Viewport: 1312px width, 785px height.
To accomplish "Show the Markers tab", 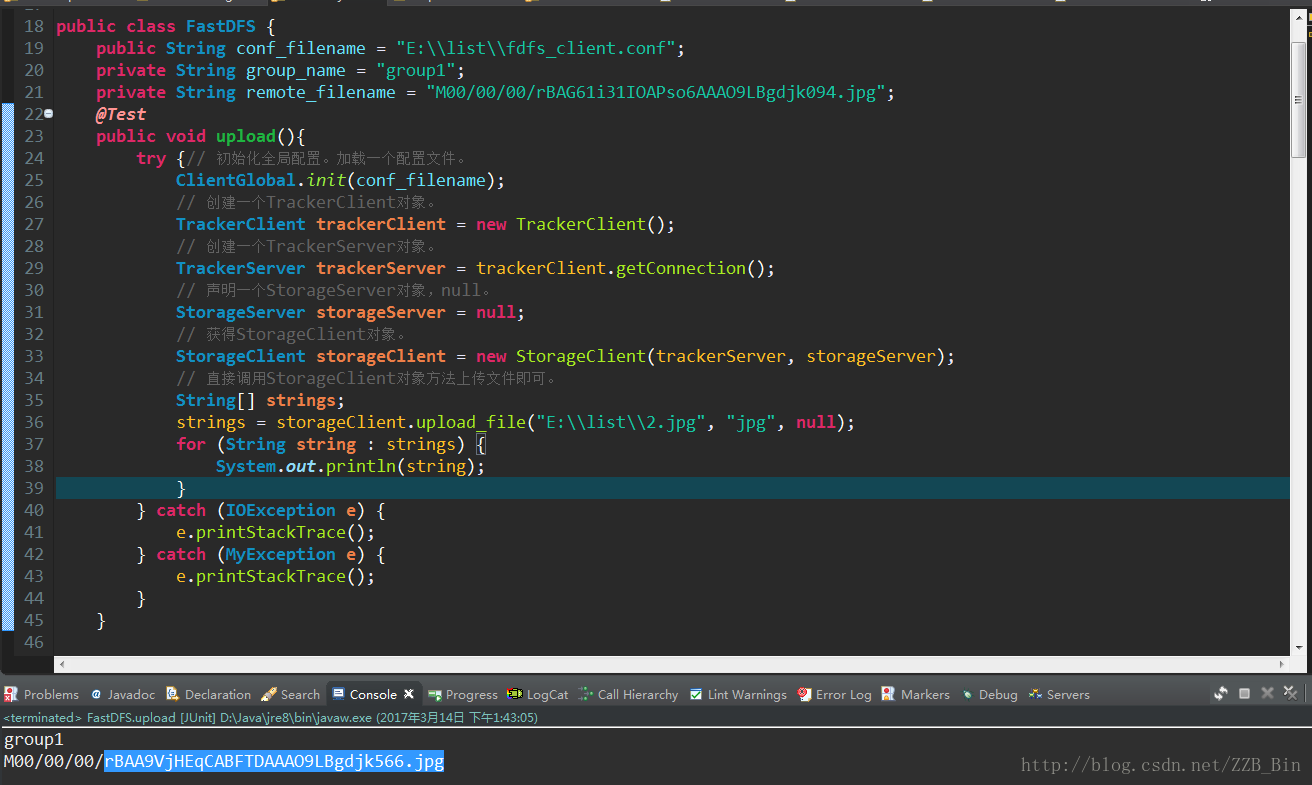I will point(916,694).
